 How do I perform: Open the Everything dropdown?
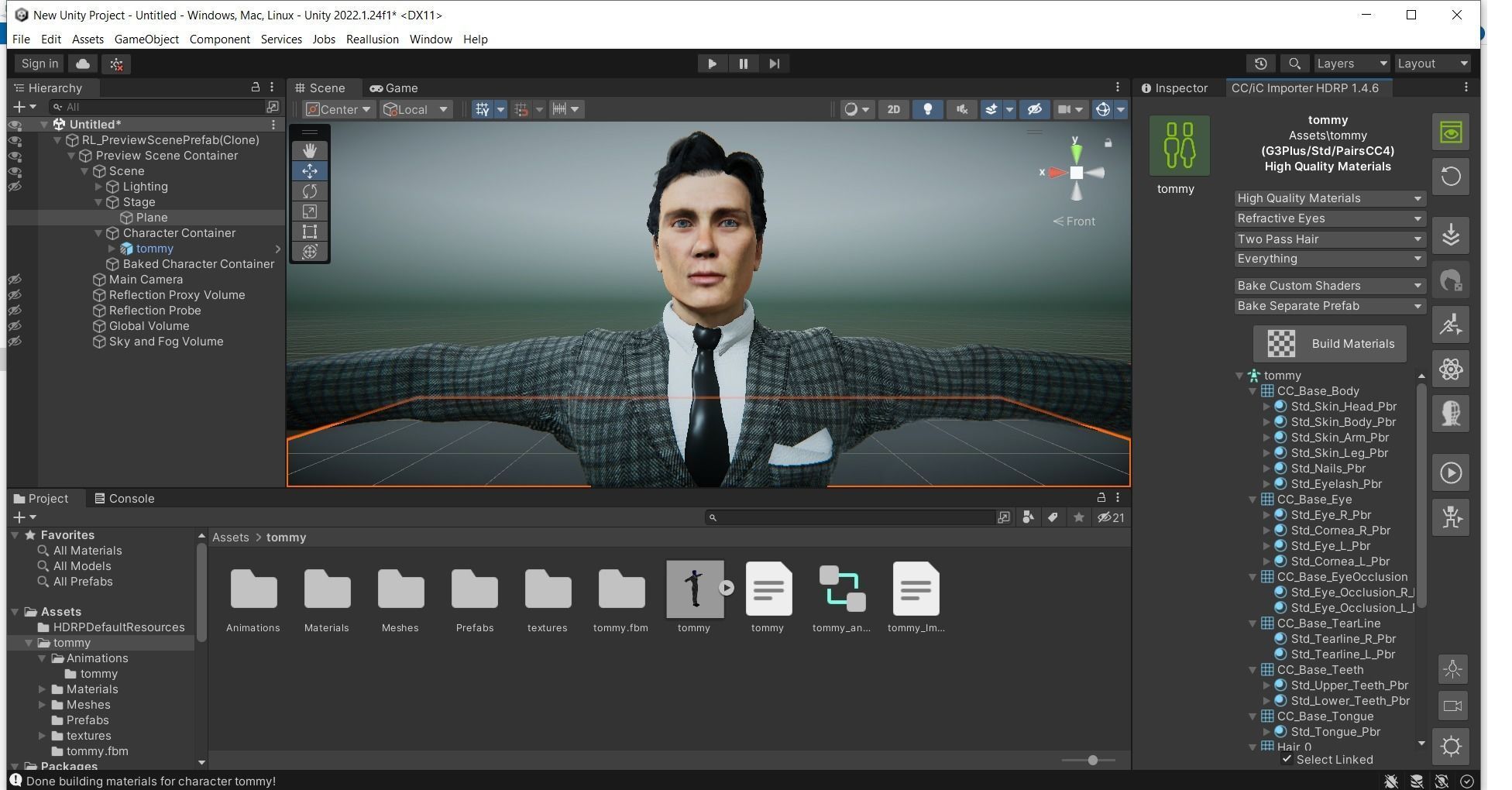[1329, 259]
